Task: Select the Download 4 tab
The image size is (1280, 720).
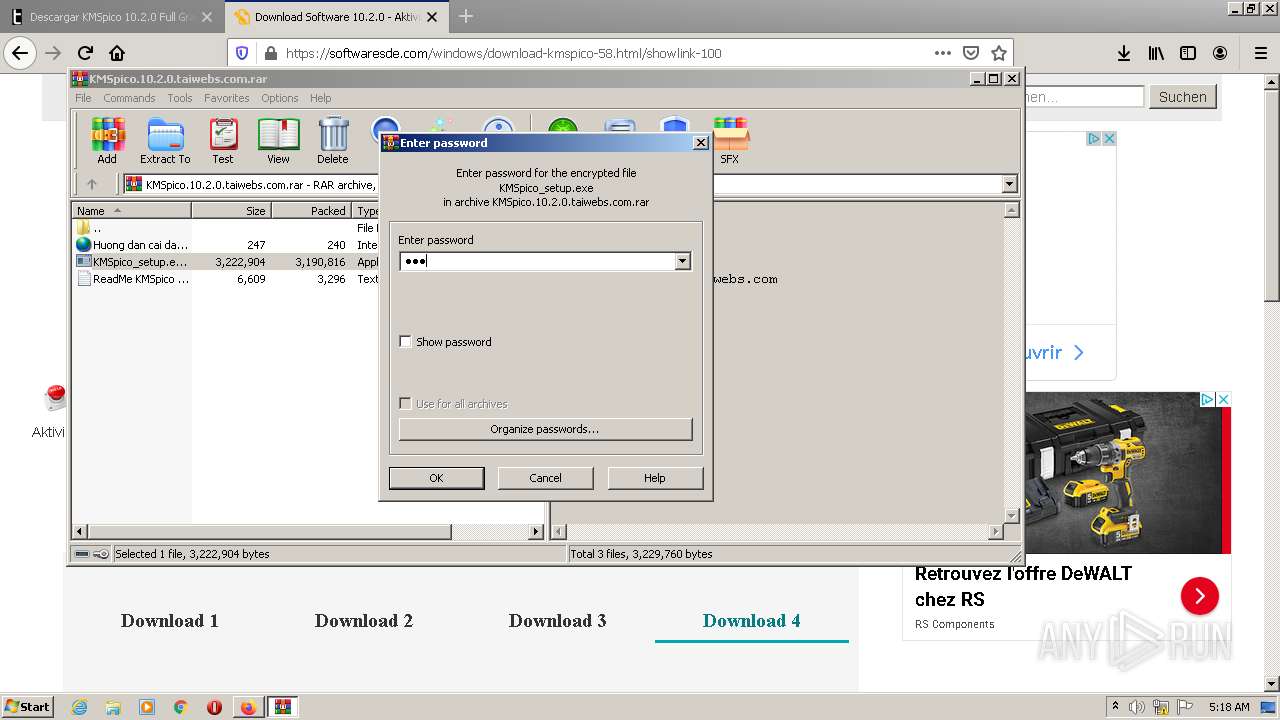Action: coord(752,621)
